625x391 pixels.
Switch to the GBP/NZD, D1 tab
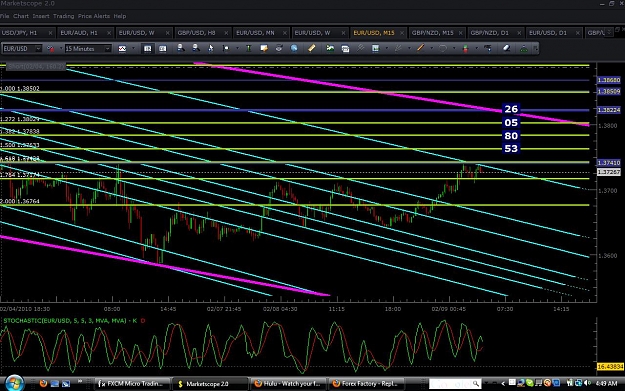[495, 33]
